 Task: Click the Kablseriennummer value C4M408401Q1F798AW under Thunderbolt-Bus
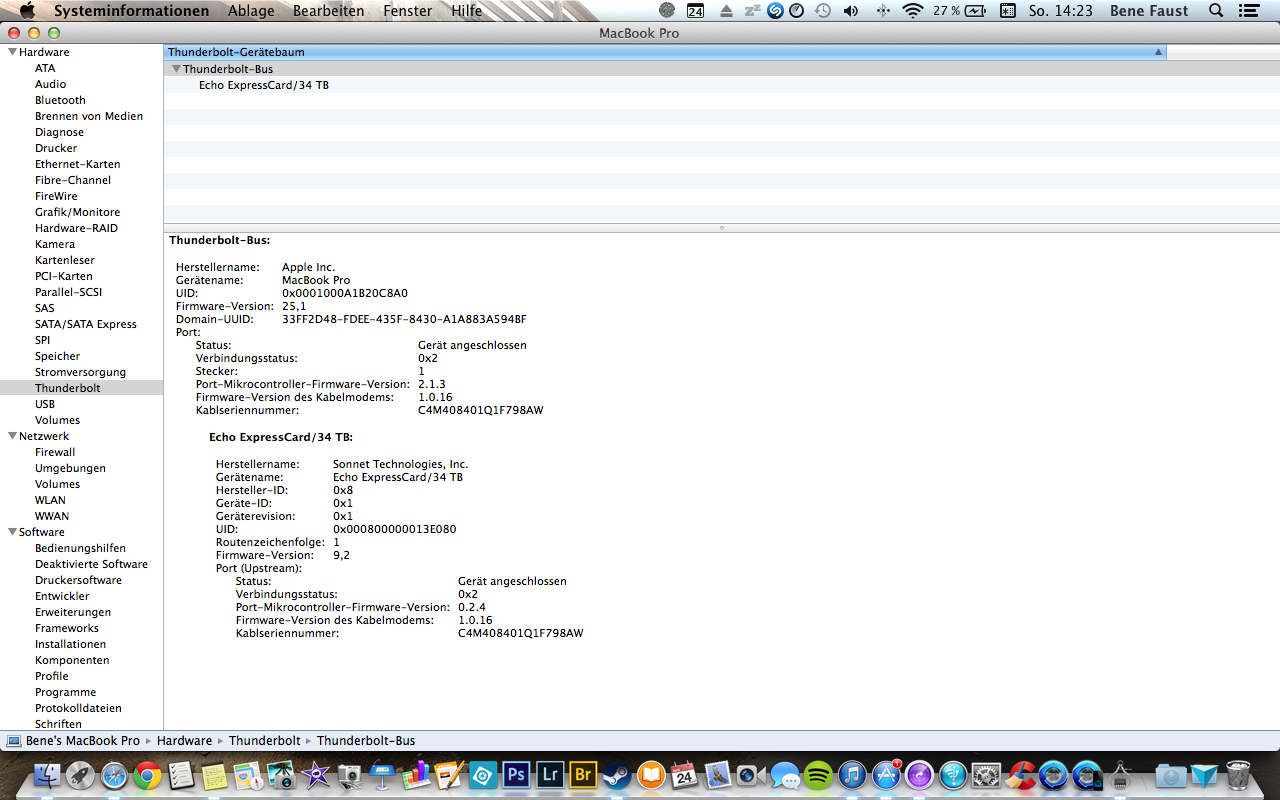pyautogui.click(x=481, y=410)
